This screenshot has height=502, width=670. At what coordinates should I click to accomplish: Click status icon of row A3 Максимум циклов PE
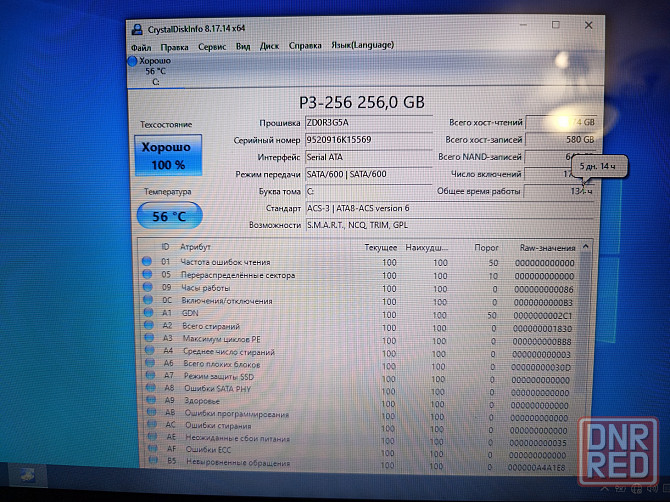coord(149,338)
